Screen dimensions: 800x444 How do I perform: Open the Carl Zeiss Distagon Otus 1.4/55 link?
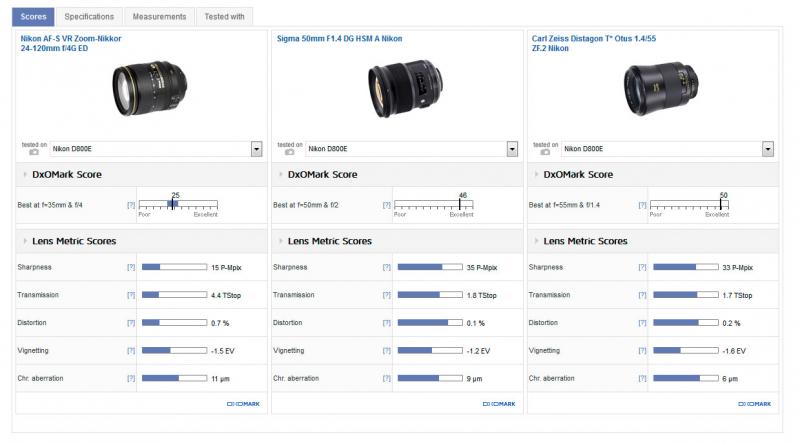tap(593, 43)
